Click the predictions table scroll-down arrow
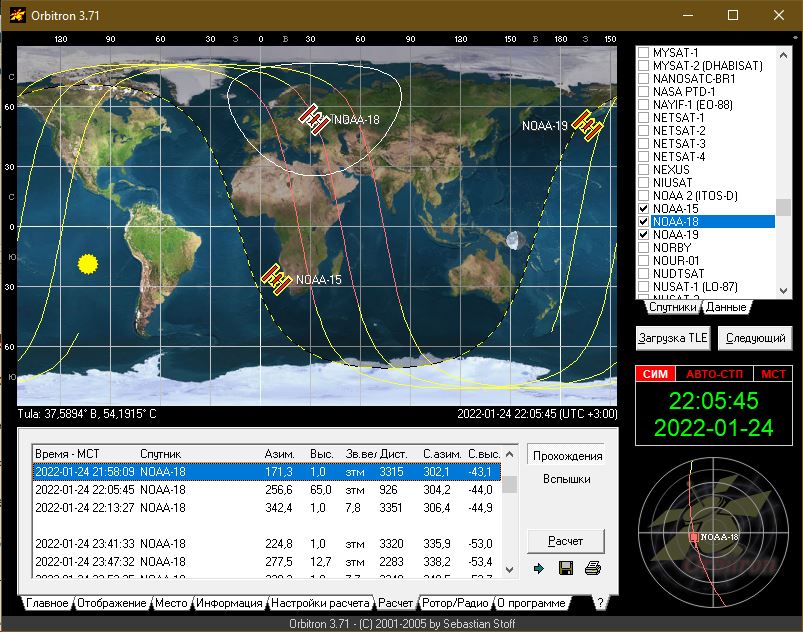The height and width of the screenshot is (632, 803). click(509, 570)
